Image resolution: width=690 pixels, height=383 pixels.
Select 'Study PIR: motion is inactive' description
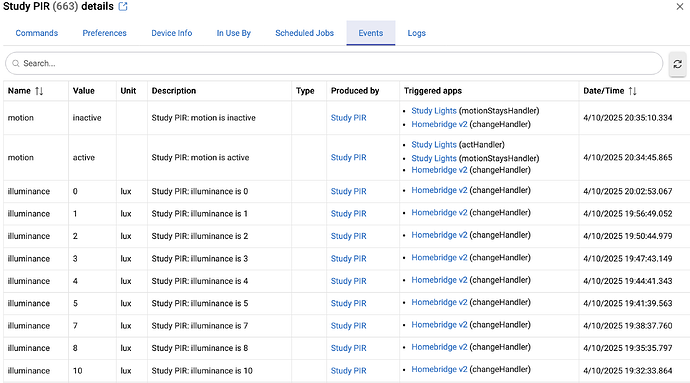[x=203, y=118]
